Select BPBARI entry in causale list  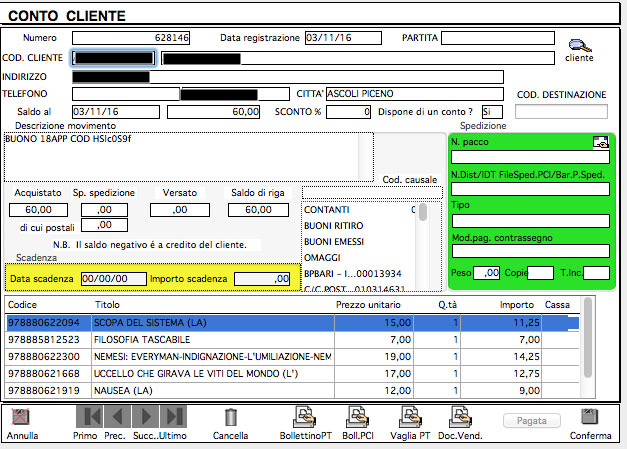tap(359, 274)
